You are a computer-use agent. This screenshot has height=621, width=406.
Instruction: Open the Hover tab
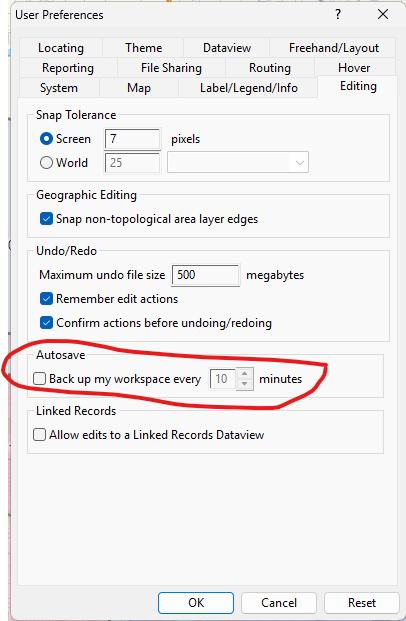pos(354,68)
